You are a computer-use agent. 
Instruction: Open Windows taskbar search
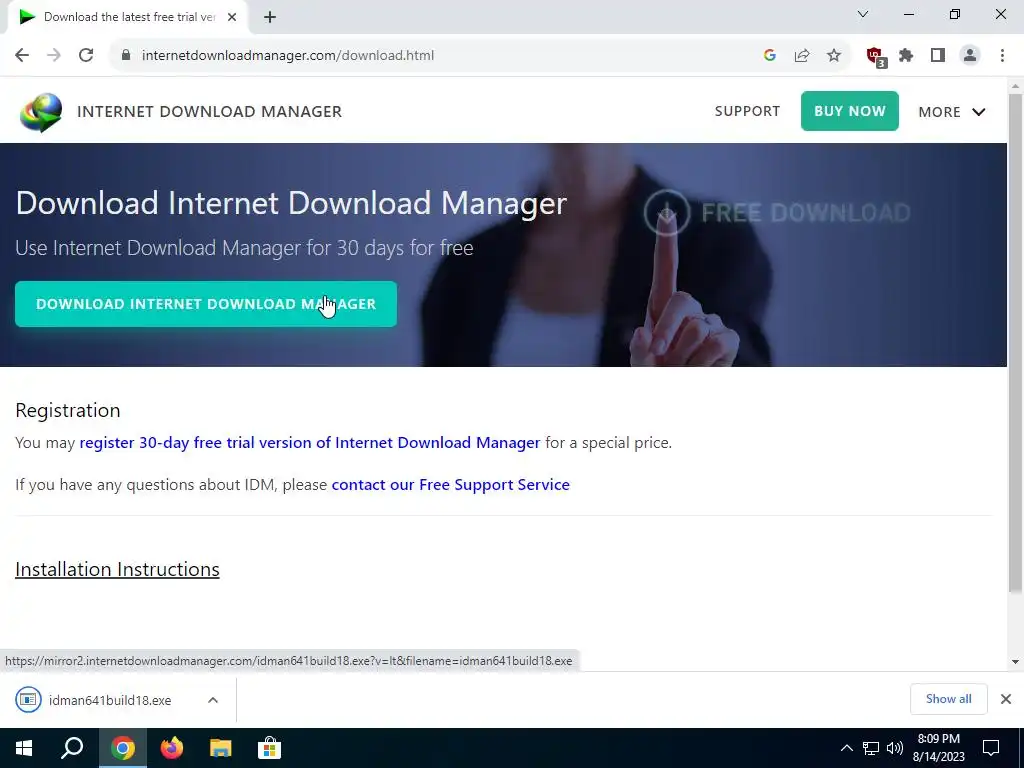(72, 748)
